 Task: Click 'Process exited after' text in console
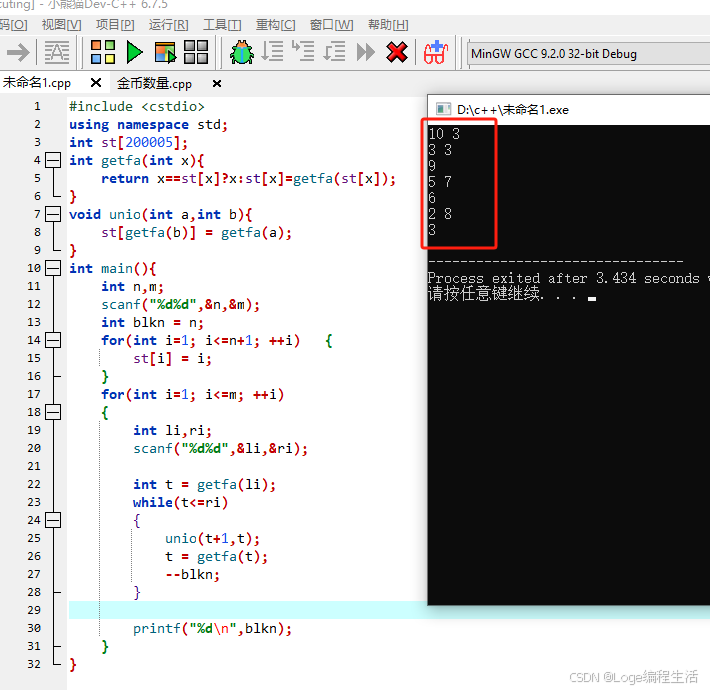click(x=509, y=278)
